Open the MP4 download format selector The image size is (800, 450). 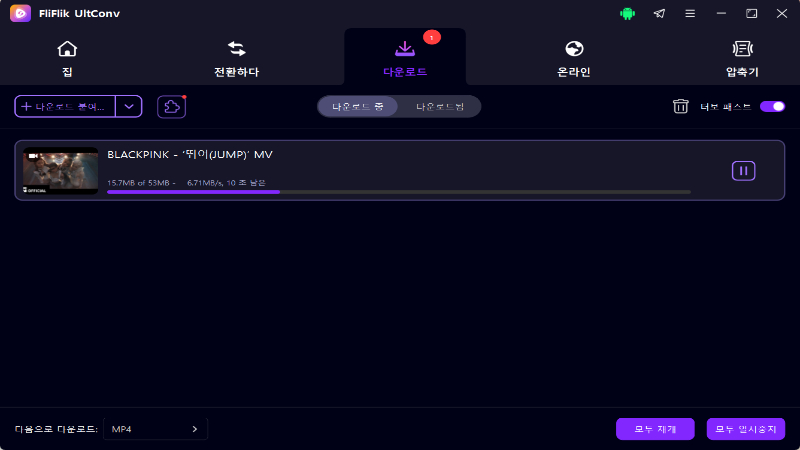(155, 429)
